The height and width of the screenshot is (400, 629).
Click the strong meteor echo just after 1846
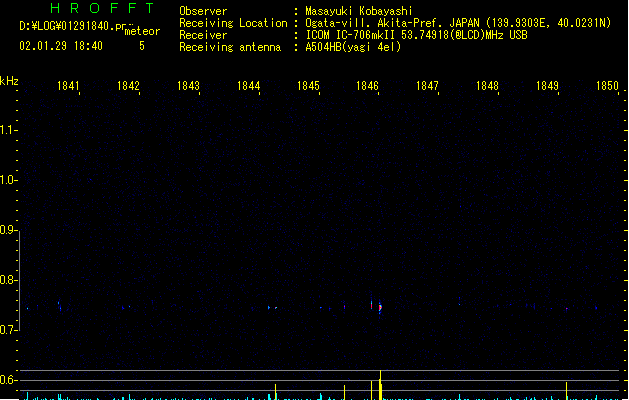point(380,307)
